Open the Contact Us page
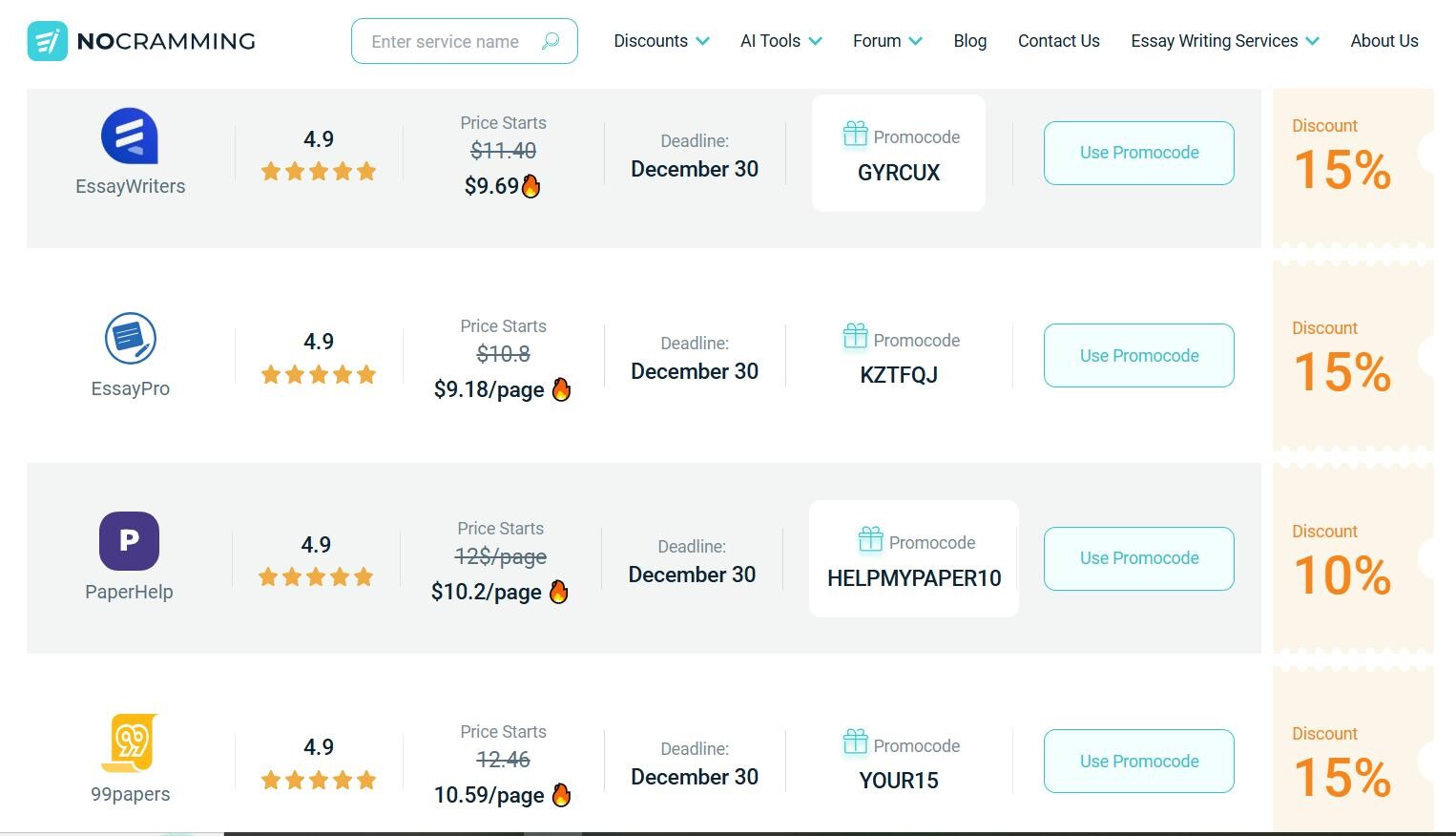Screen dimensions: 1456x836 click(1059, 41)
